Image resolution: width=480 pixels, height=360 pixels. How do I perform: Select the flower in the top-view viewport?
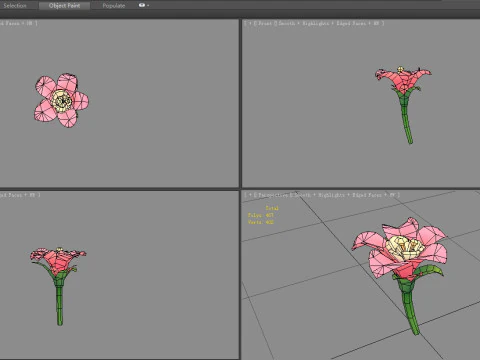pyautogui.click(x=61, y=100)
